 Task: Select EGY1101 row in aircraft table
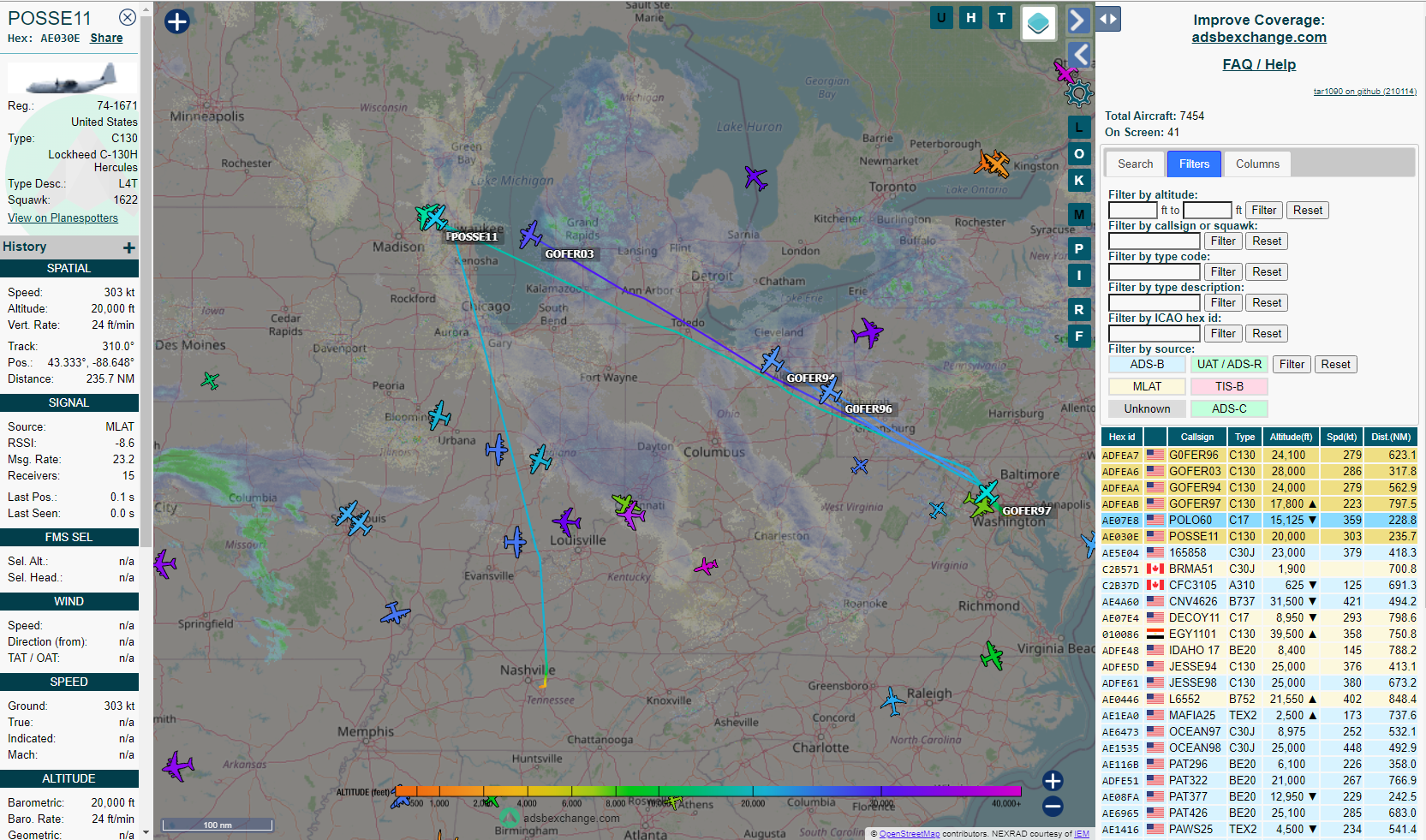click(x=1259, y=634)
